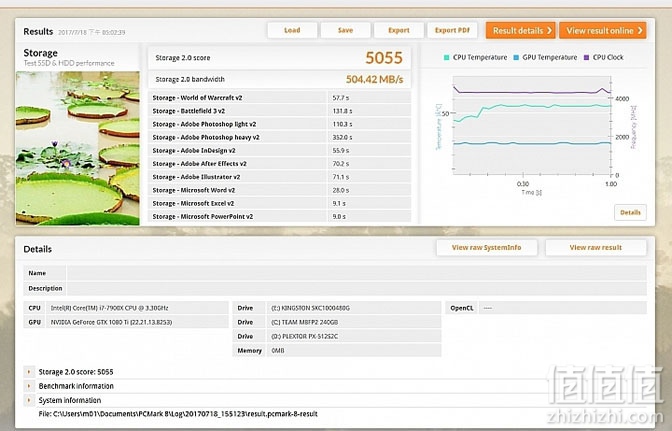Select the Storage - Microsoft Word v2 row
The width and height of the screenshot is (672, 431).
[279, 190]
